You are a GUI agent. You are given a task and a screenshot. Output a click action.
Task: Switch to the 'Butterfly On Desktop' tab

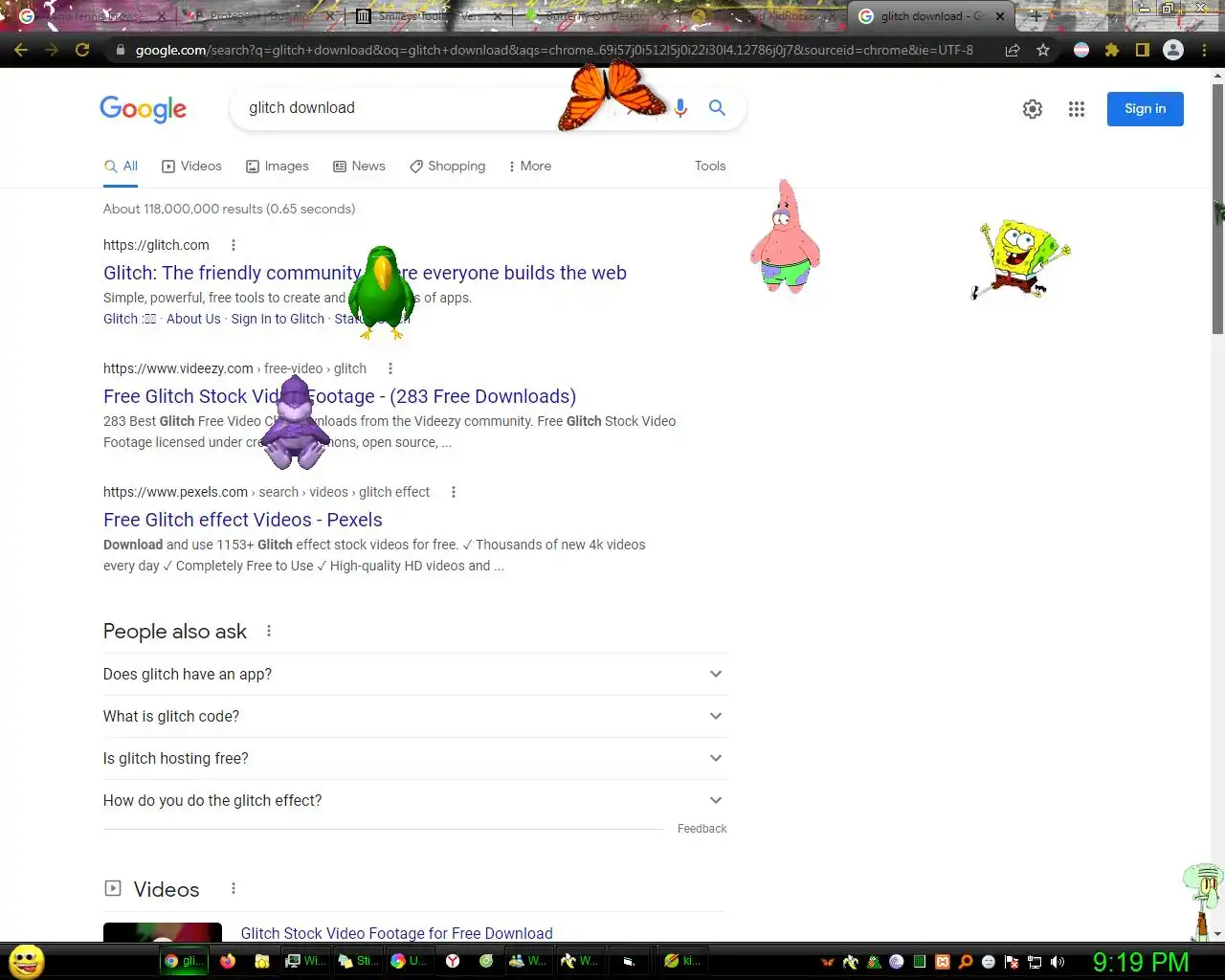coord(595,16)
